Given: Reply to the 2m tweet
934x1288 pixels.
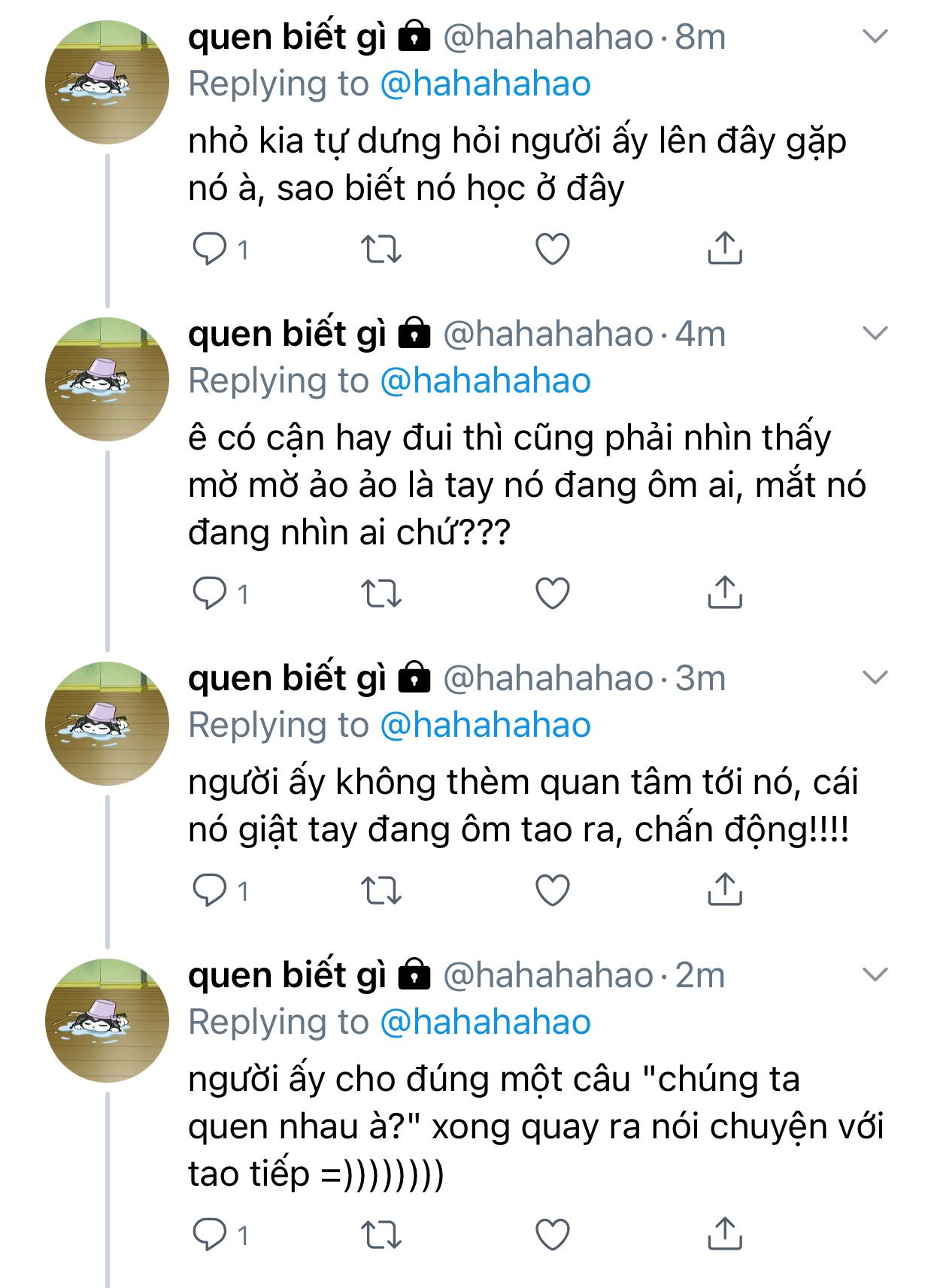Looking at the screenshot, I should tap(210, 1234).
